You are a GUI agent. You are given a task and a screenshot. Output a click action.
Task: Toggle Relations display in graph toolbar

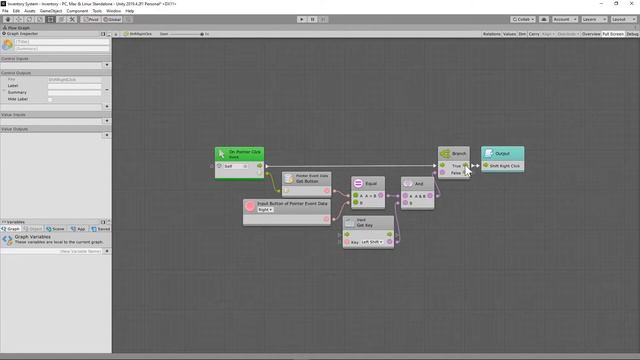491,34
